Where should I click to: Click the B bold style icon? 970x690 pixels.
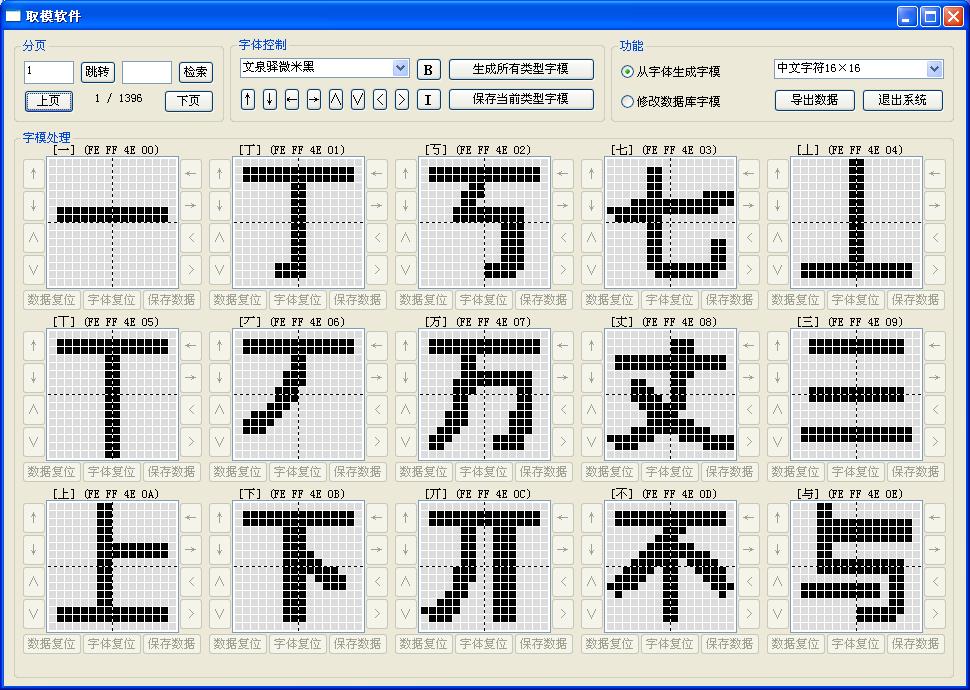428,69
